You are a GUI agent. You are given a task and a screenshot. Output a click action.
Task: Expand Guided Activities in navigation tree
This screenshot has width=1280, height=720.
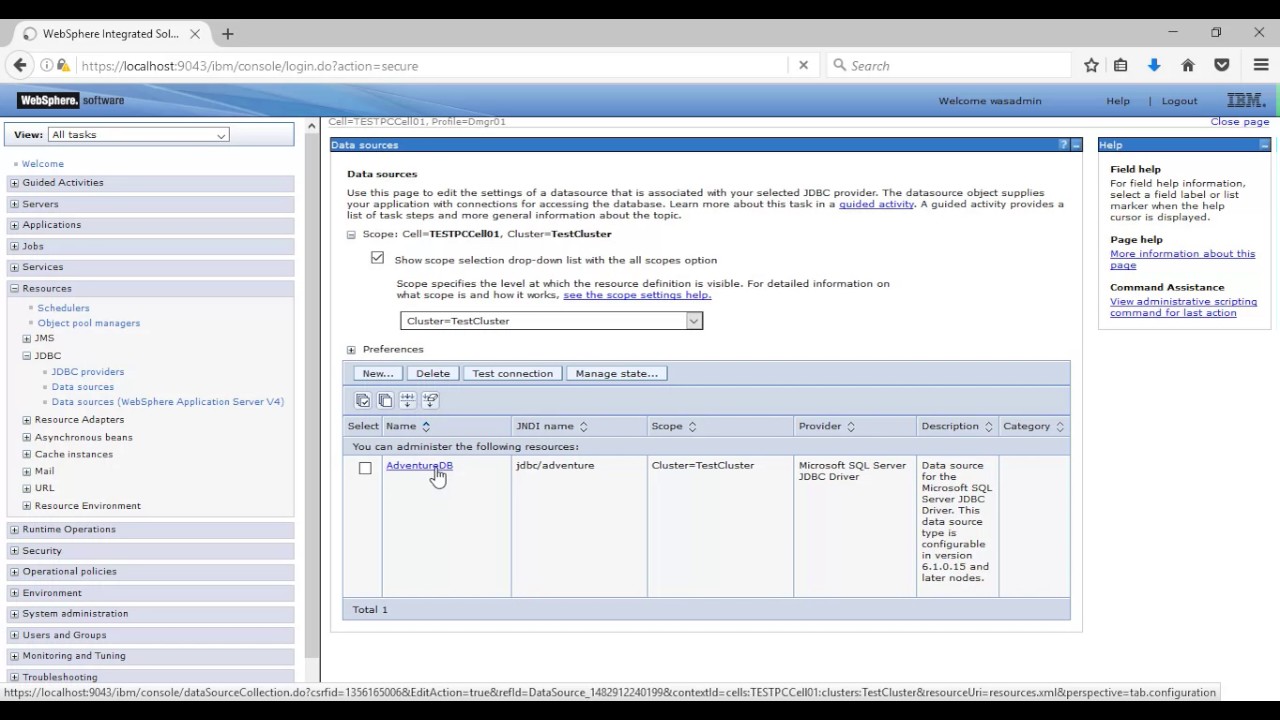14,183
